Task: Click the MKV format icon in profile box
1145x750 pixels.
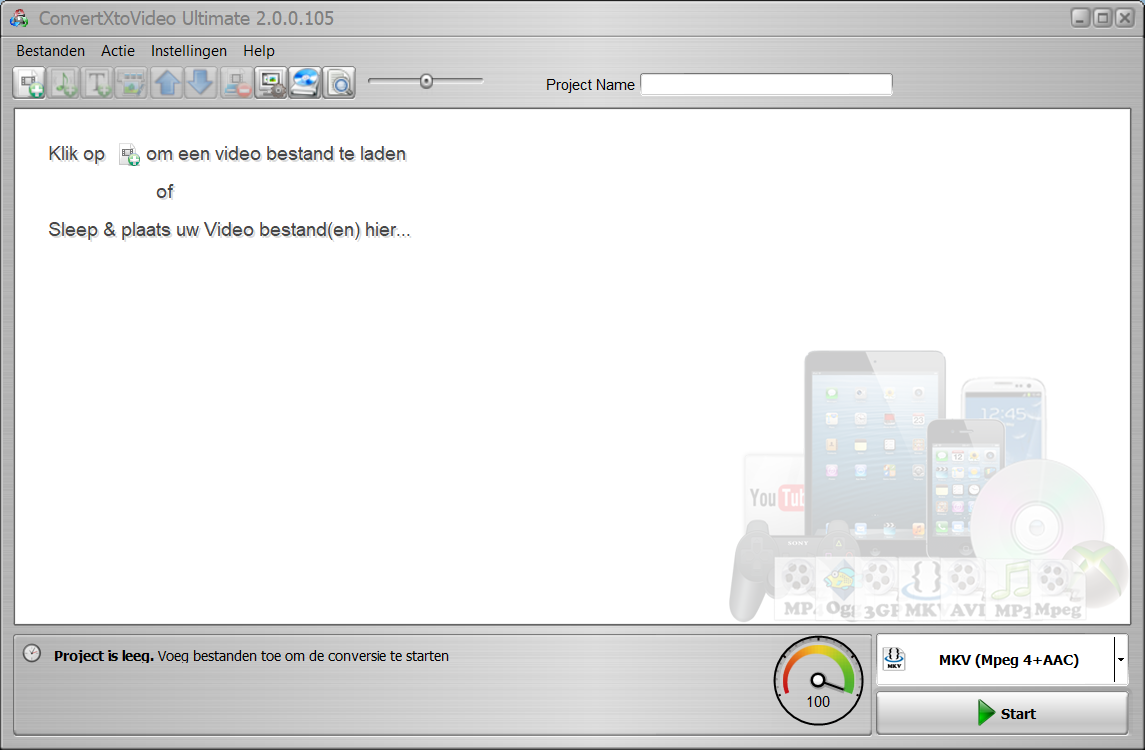Action: pos(894,659)
